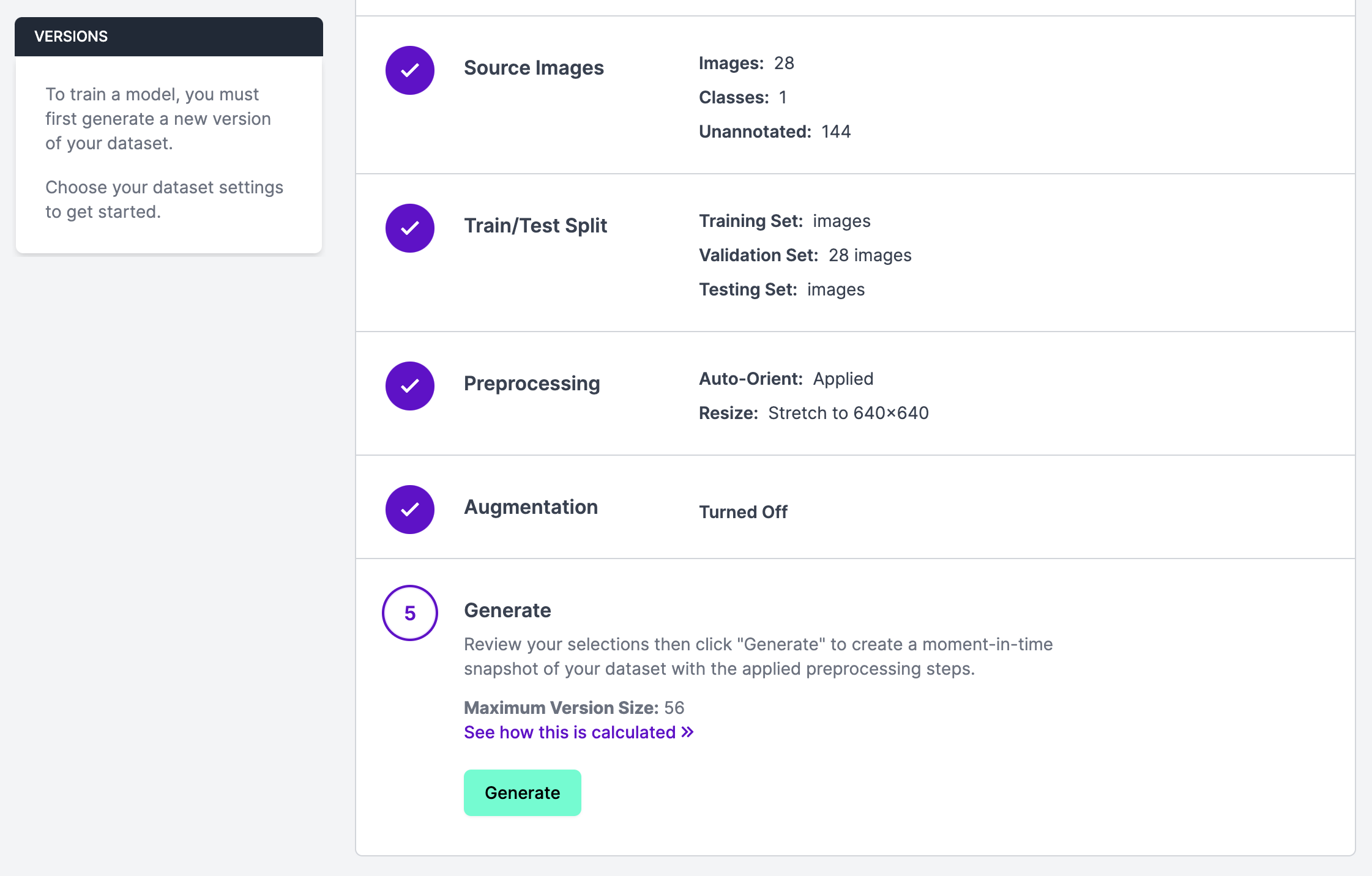
Task: Expand the Source Images section heading
Action: click(534, 68)
